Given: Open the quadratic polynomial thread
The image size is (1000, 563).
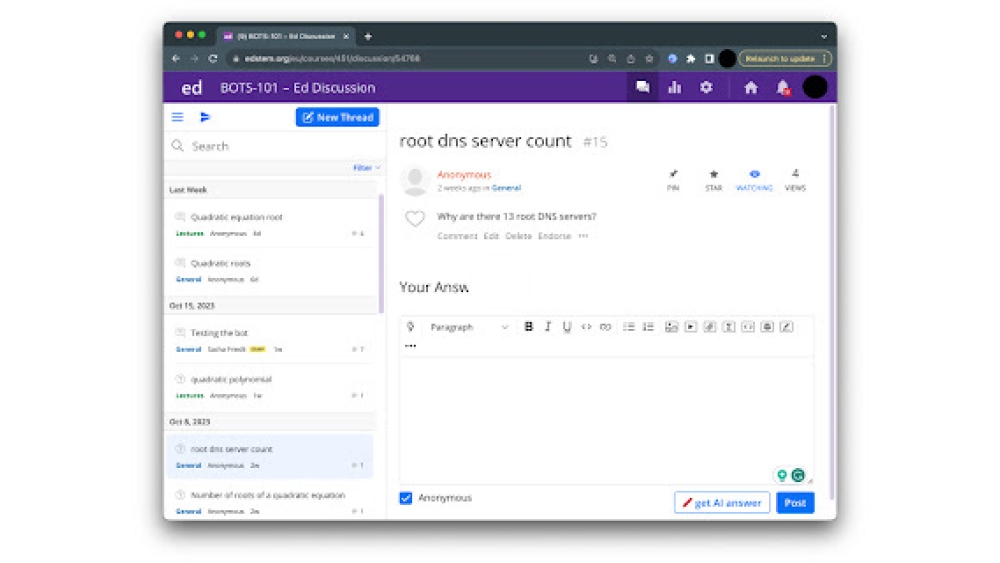Looking at the screenshot, I should [270, 386].
